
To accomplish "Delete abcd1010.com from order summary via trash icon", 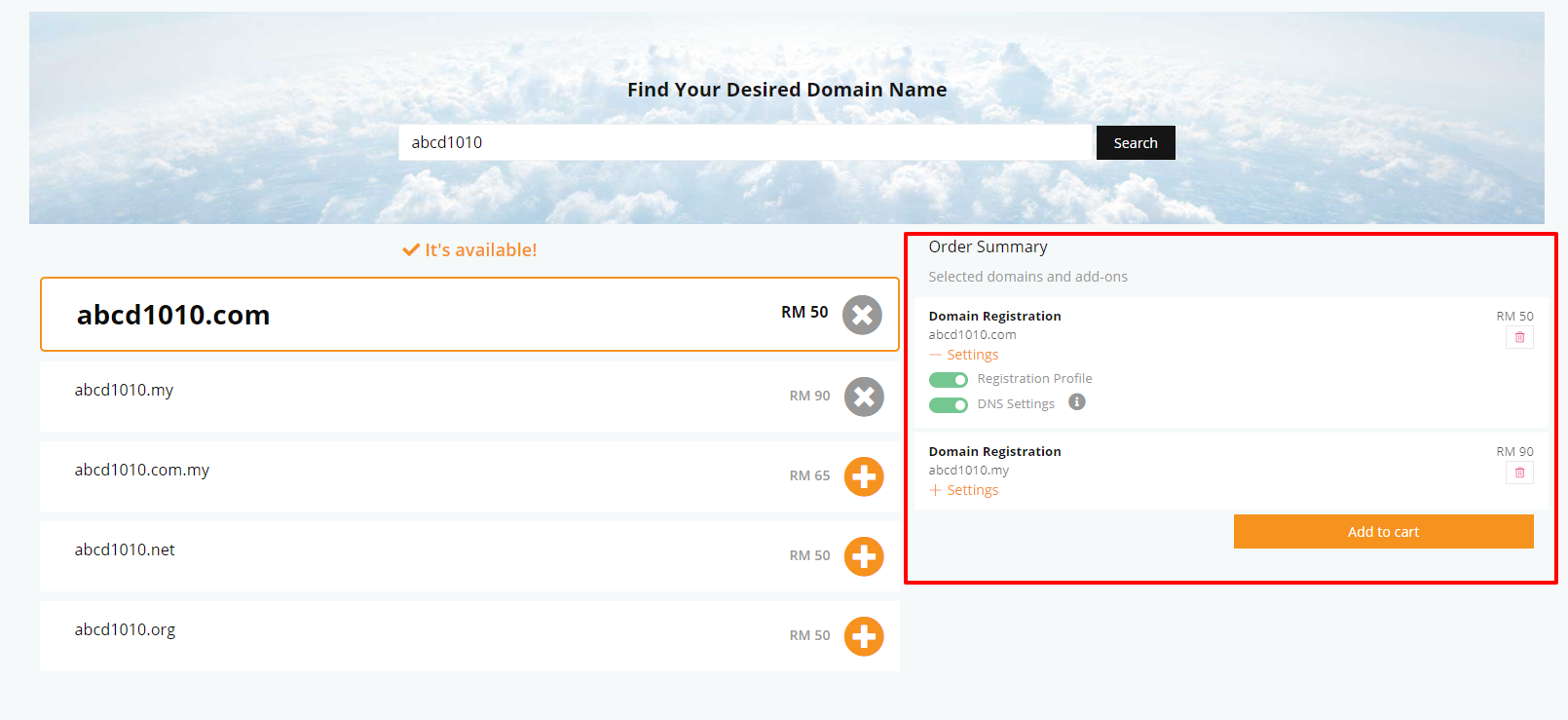I will [x=1519, y=337].
